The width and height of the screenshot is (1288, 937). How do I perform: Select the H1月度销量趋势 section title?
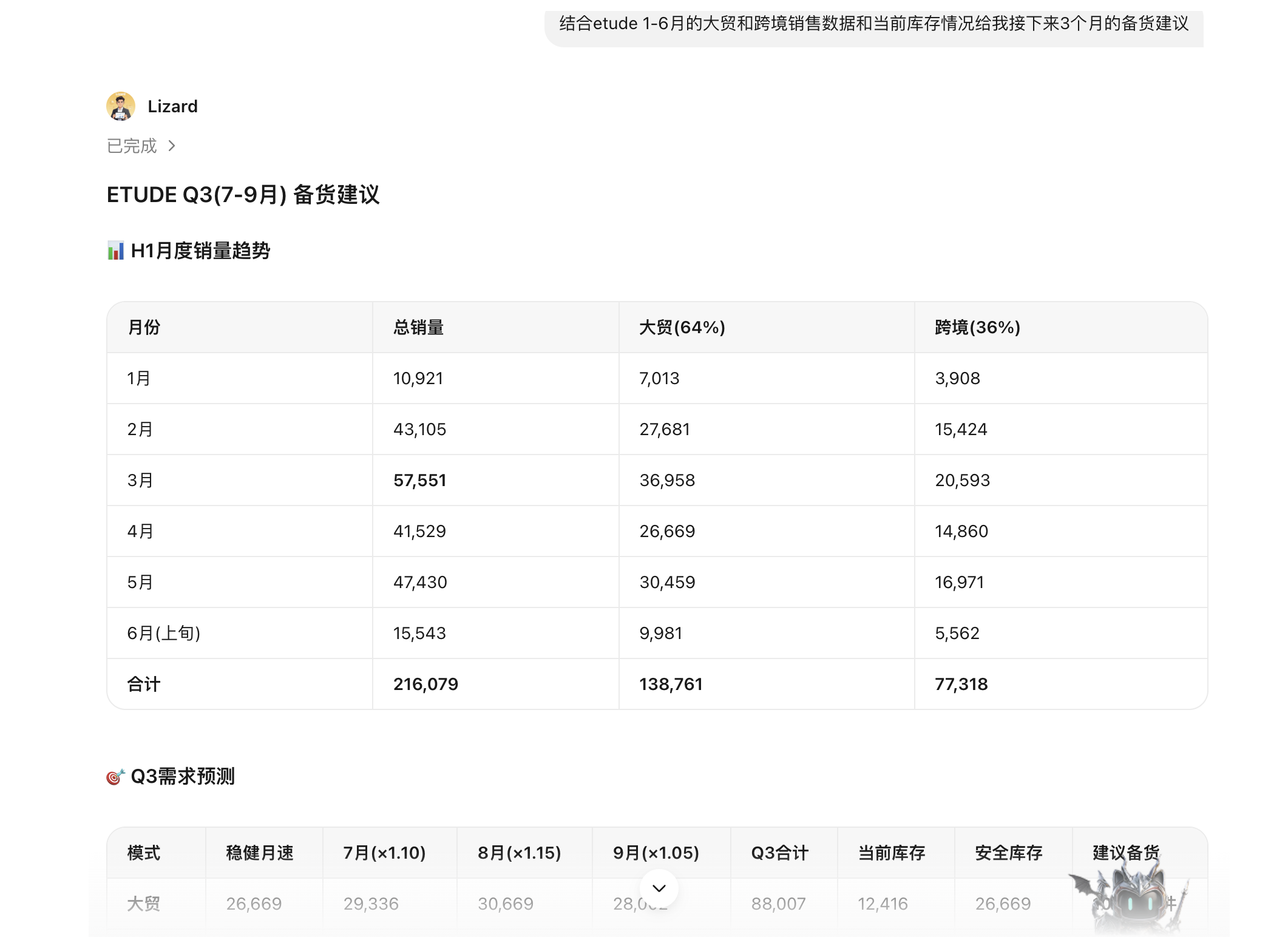coord(200,251)
